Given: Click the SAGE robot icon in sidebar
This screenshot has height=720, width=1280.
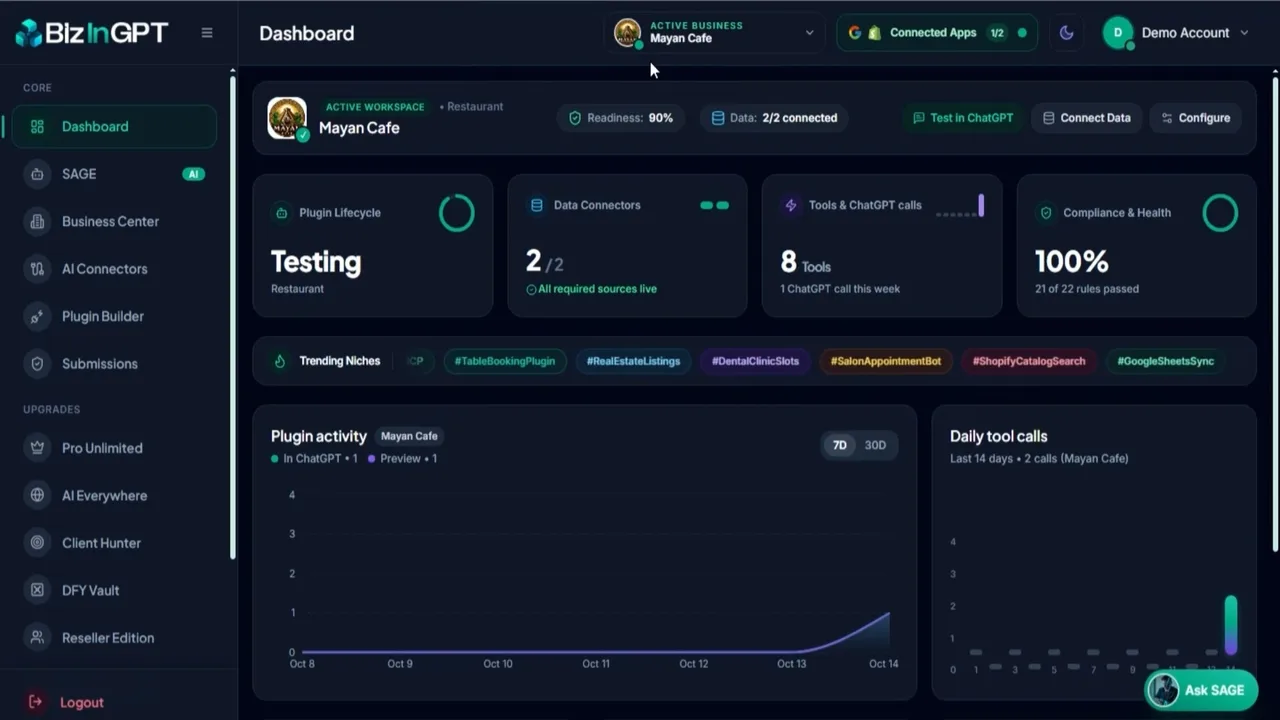Looking at the screenshot, I should 37,174.
